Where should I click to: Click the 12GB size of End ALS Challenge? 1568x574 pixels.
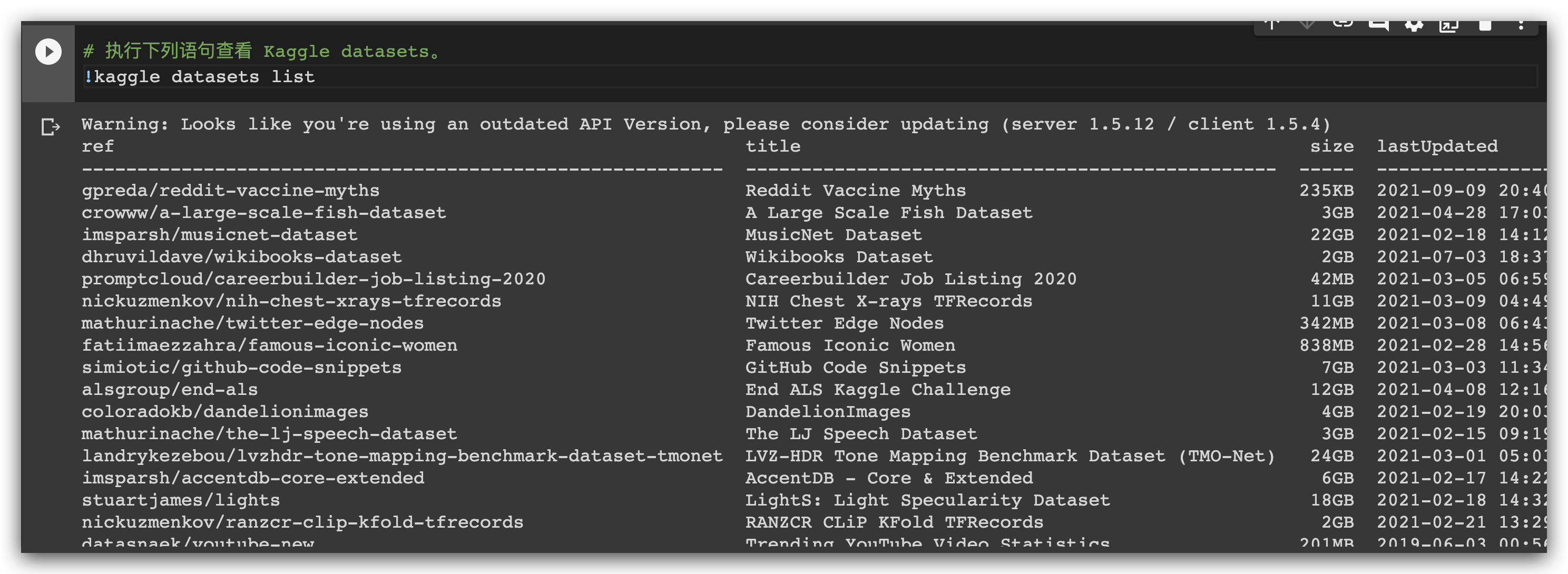click(x=1332, y=390)
